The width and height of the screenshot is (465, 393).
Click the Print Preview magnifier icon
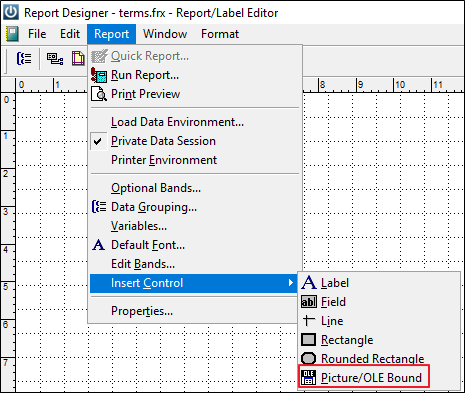(99, 94)
